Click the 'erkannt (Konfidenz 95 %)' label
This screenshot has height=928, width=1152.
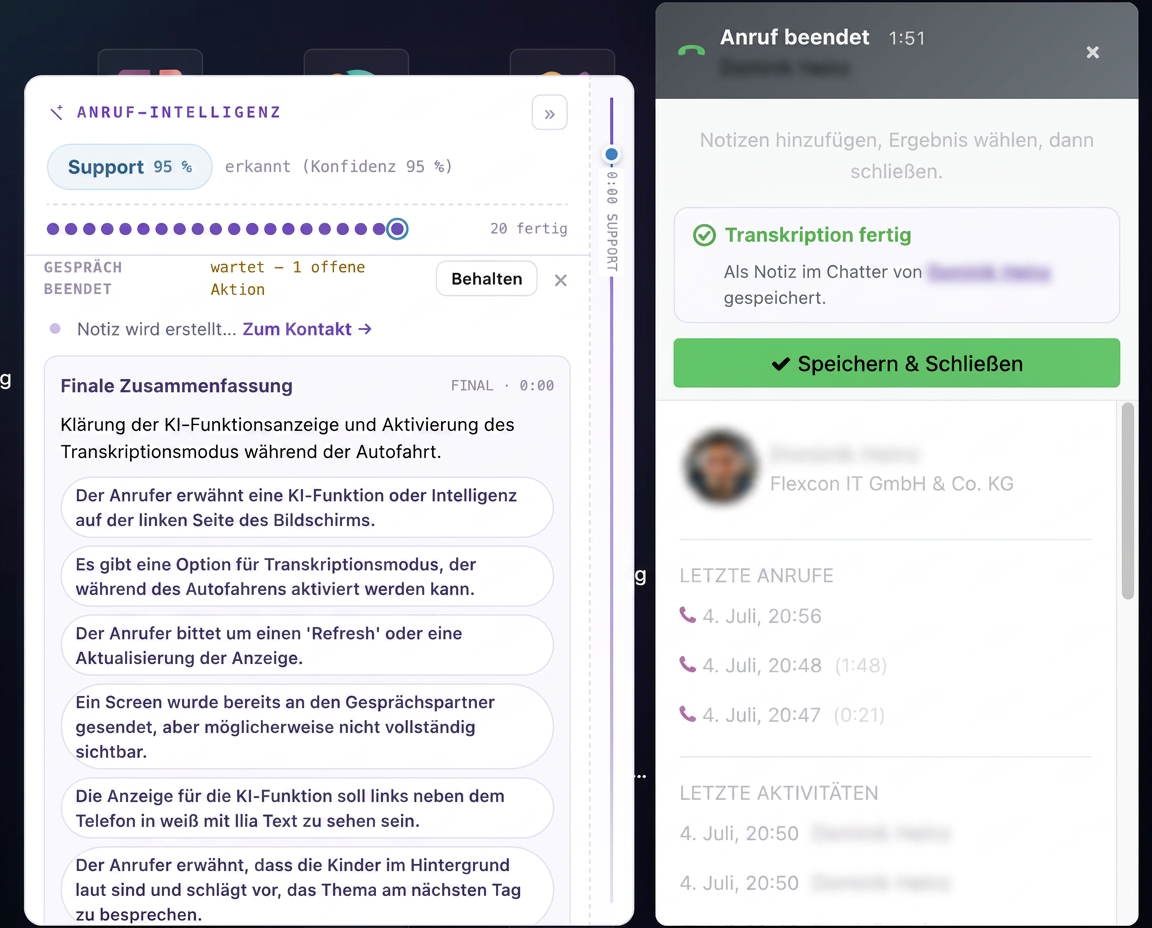(339, 167)
